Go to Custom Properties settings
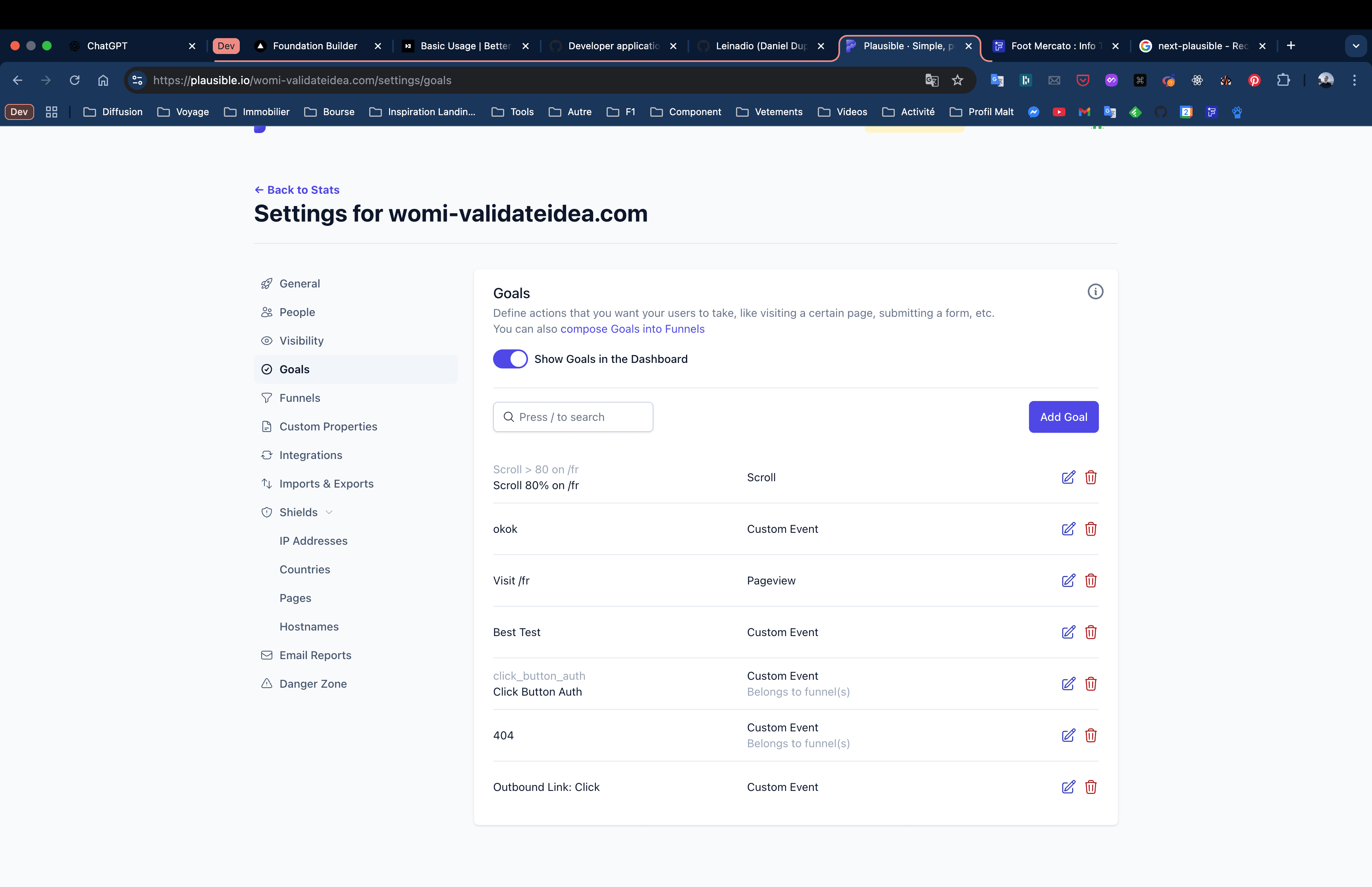The image size is (1372, 887). [x=328, y=426]
